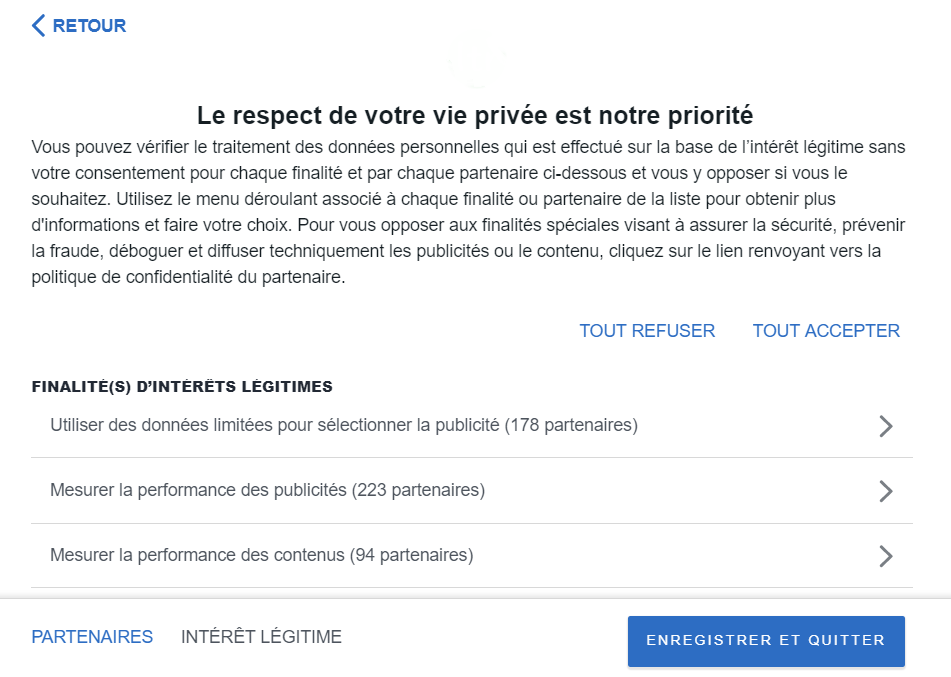Reject all with TOUT REFUSER
The height and width of the screenshot is (677, 951).
[x=647, y=331]
